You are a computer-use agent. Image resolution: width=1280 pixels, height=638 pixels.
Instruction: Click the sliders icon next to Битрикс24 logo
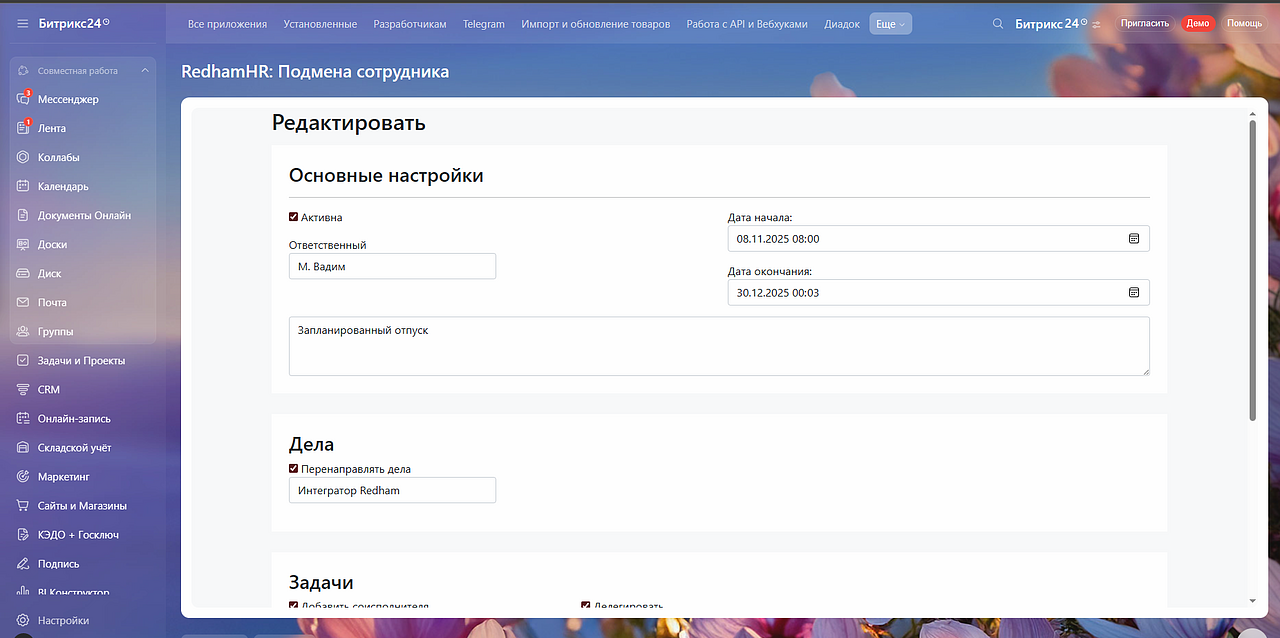pos(1097,24)
